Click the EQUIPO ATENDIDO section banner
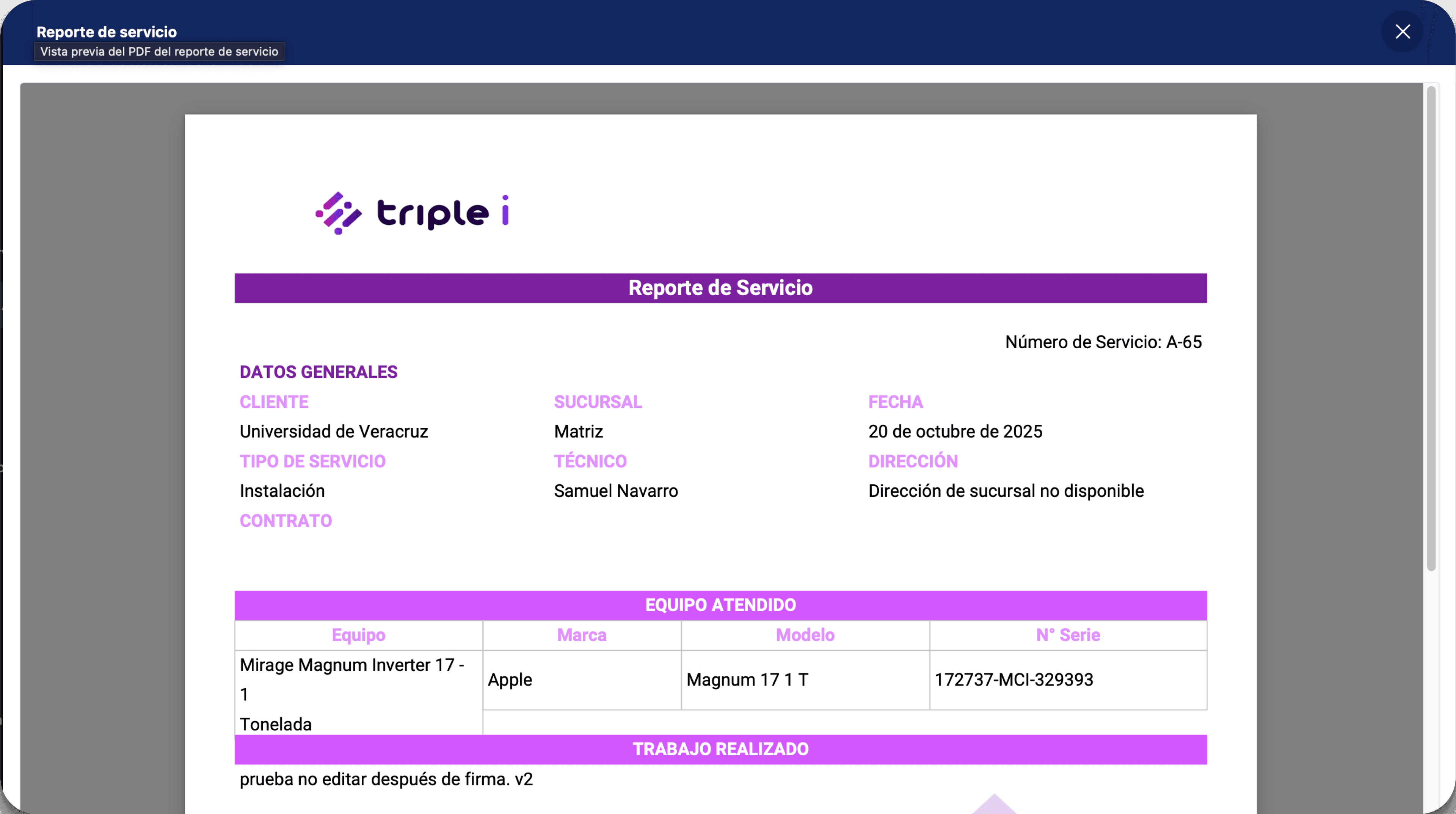The width and height of the screenshot is (1456, 814). (x=721, y=604)
